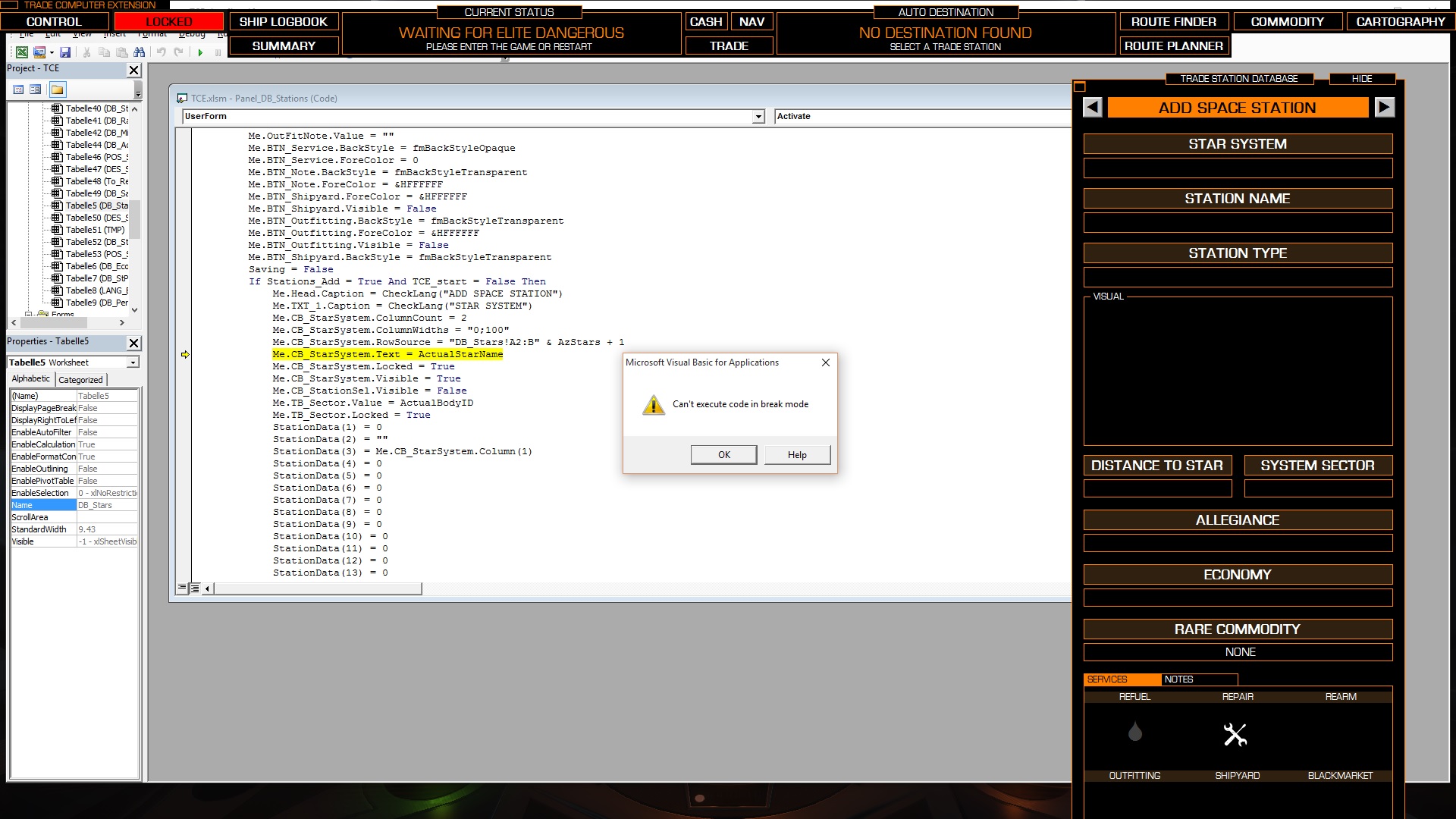1456x819 pixels.
Task: Click the View Code icon in Project pane
Action: tap(18, 89)
